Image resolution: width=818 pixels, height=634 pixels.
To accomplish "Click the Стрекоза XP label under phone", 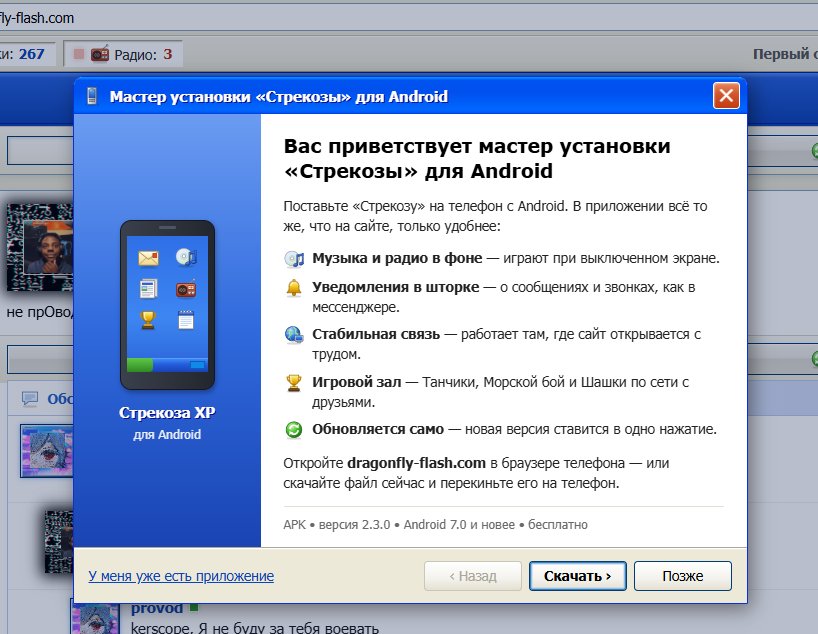I will 167,413.
